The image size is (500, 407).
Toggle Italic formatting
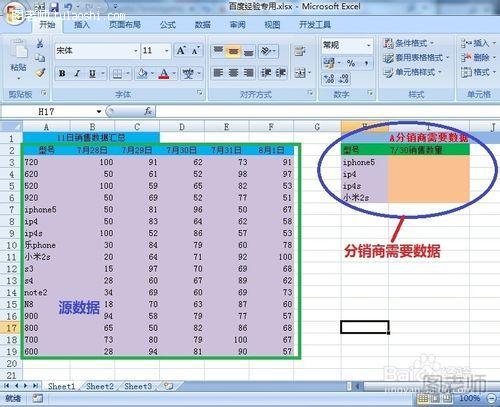[77, 73]
